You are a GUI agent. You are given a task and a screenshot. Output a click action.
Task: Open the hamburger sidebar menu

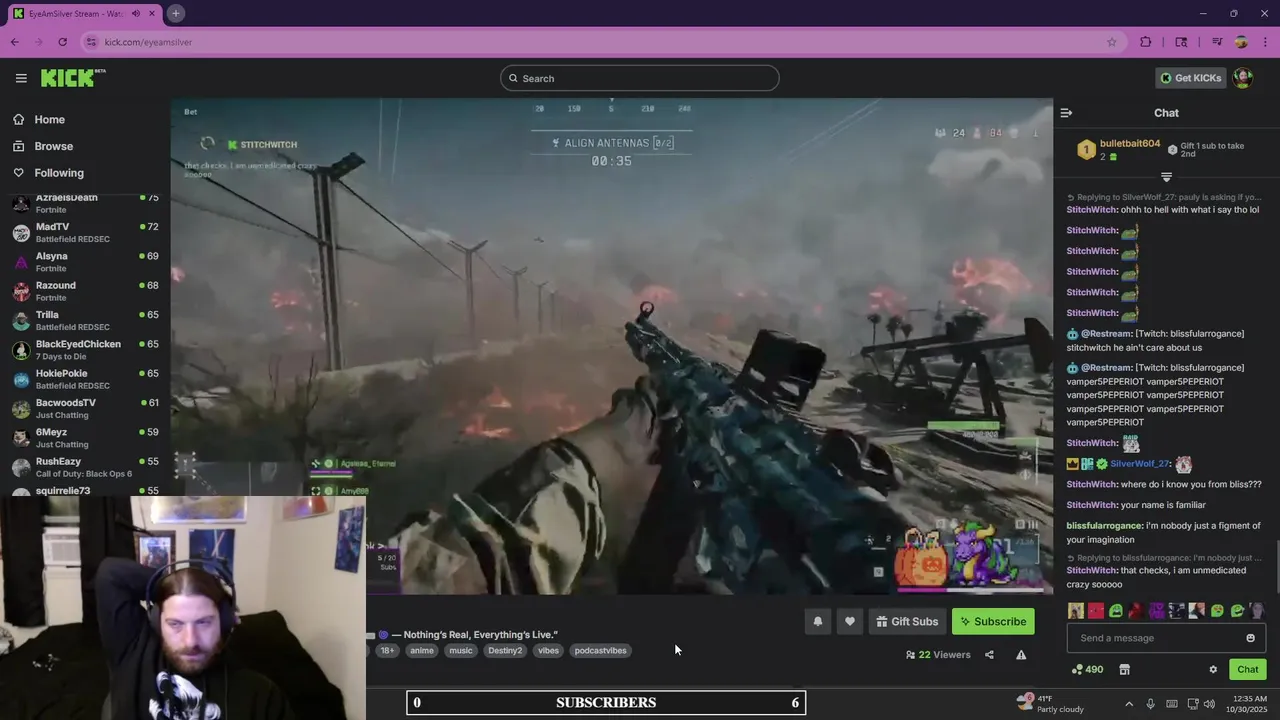21,78
